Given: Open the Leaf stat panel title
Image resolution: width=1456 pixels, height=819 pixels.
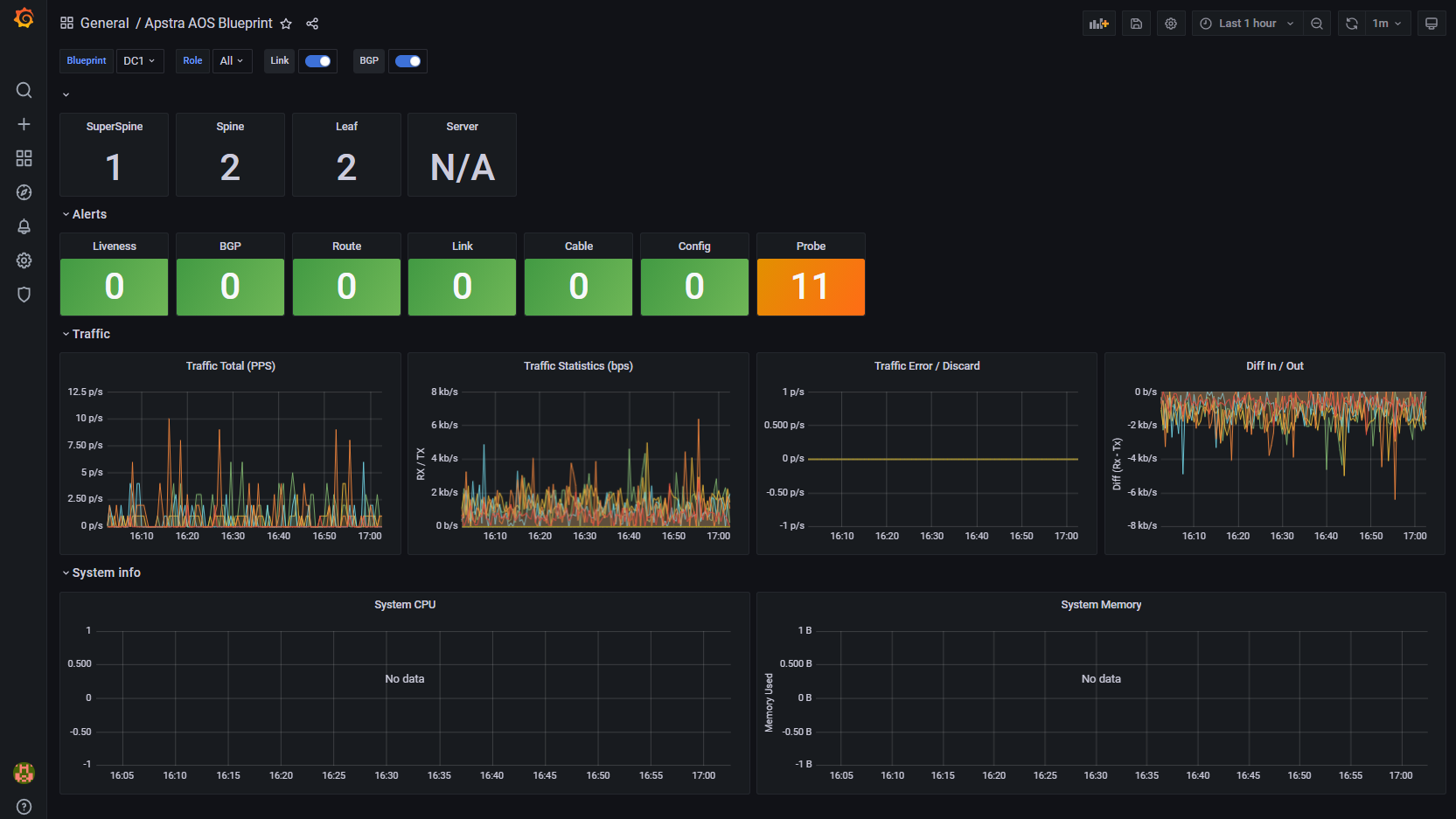Looking at the screenshot, I should [346, 127].
